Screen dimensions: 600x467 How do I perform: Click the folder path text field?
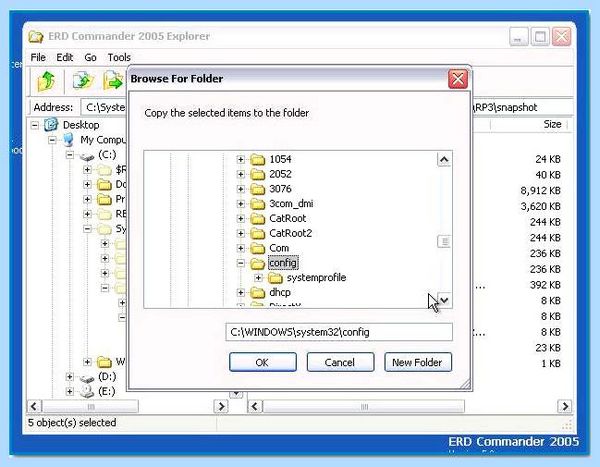pyautogui.click(x=339, y=332)
